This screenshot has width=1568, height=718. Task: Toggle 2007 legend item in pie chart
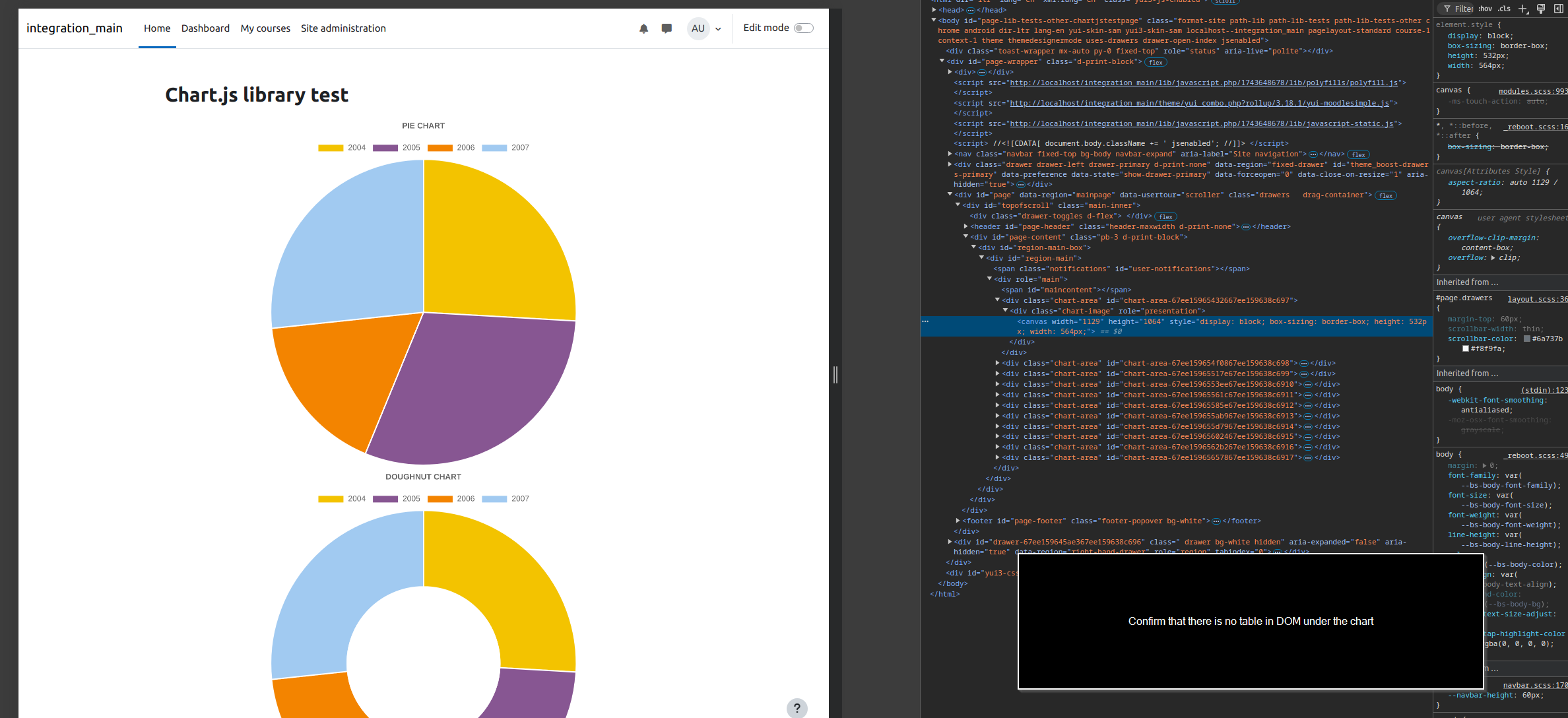506,148
